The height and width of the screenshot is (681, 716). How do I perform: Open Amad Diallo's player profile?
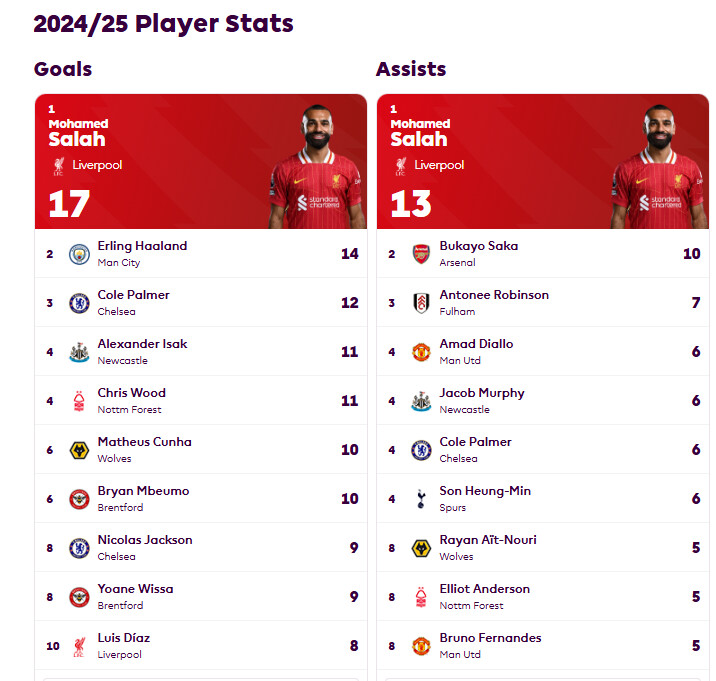click(x=476, y=344)
